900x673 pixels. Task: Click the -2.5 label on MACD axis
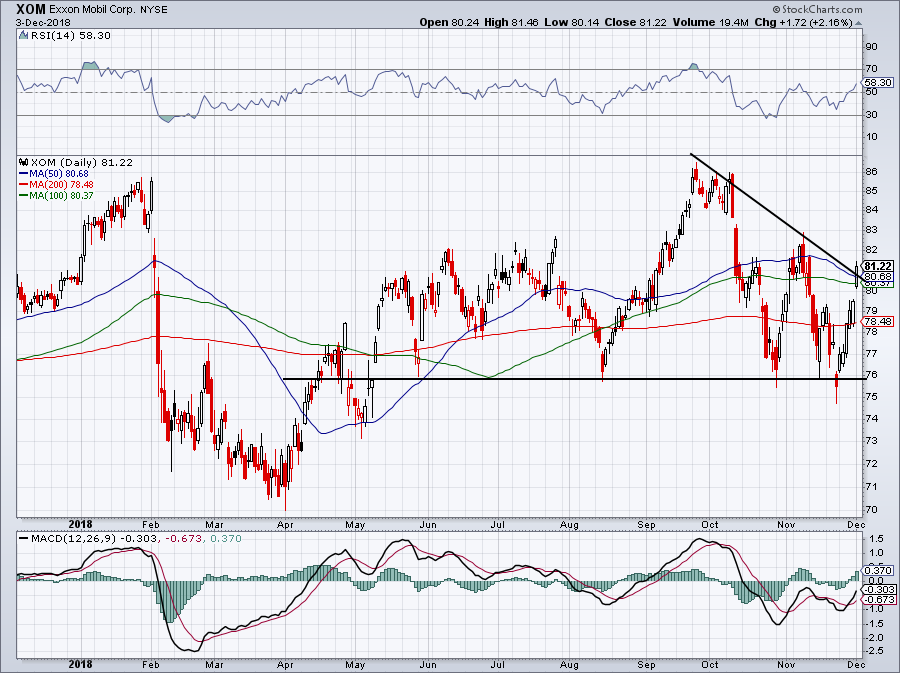click(x=875, y=651)
